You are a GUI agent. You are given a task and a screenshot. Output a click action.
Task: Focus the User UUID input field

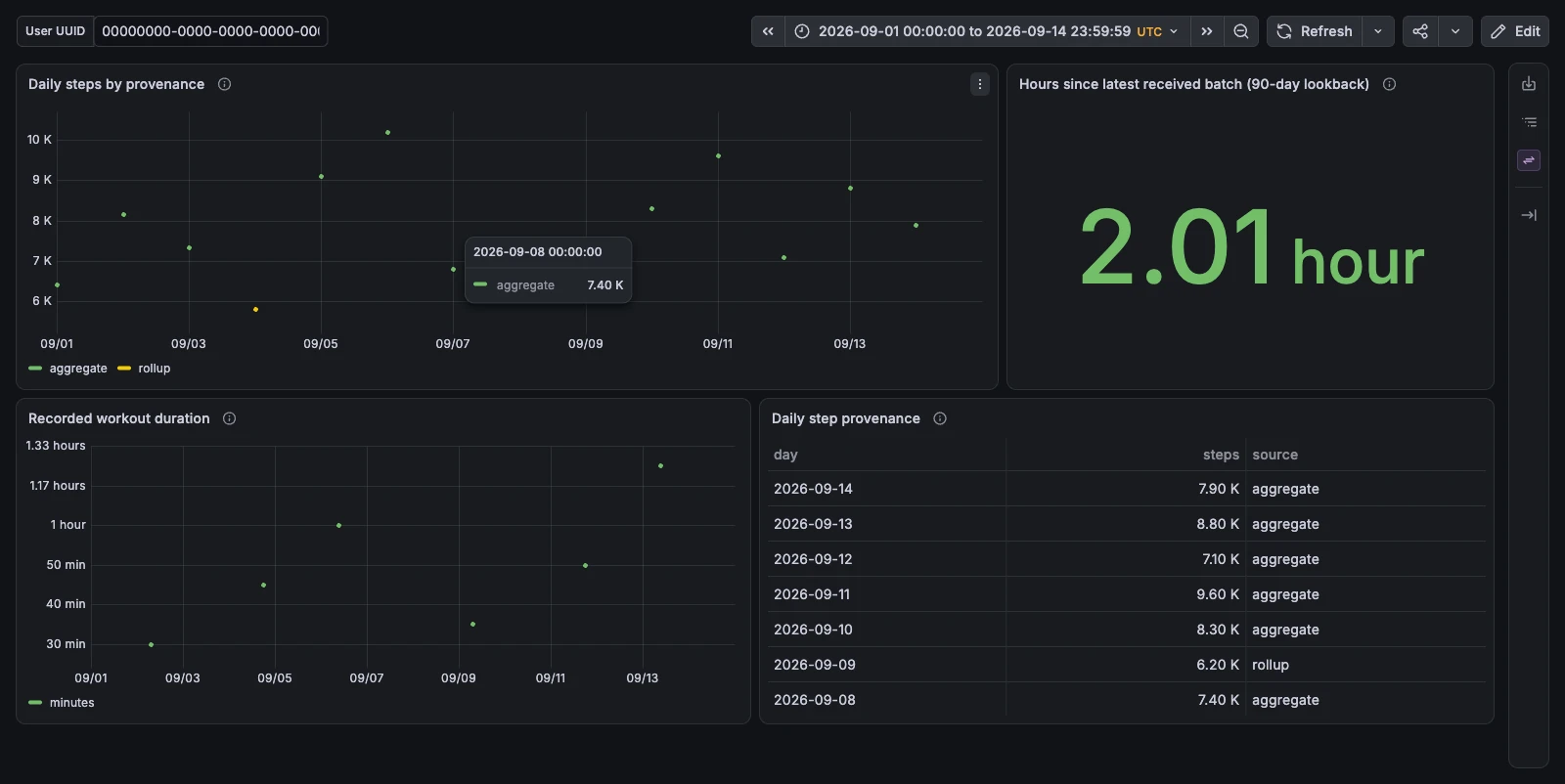[210, 31]
